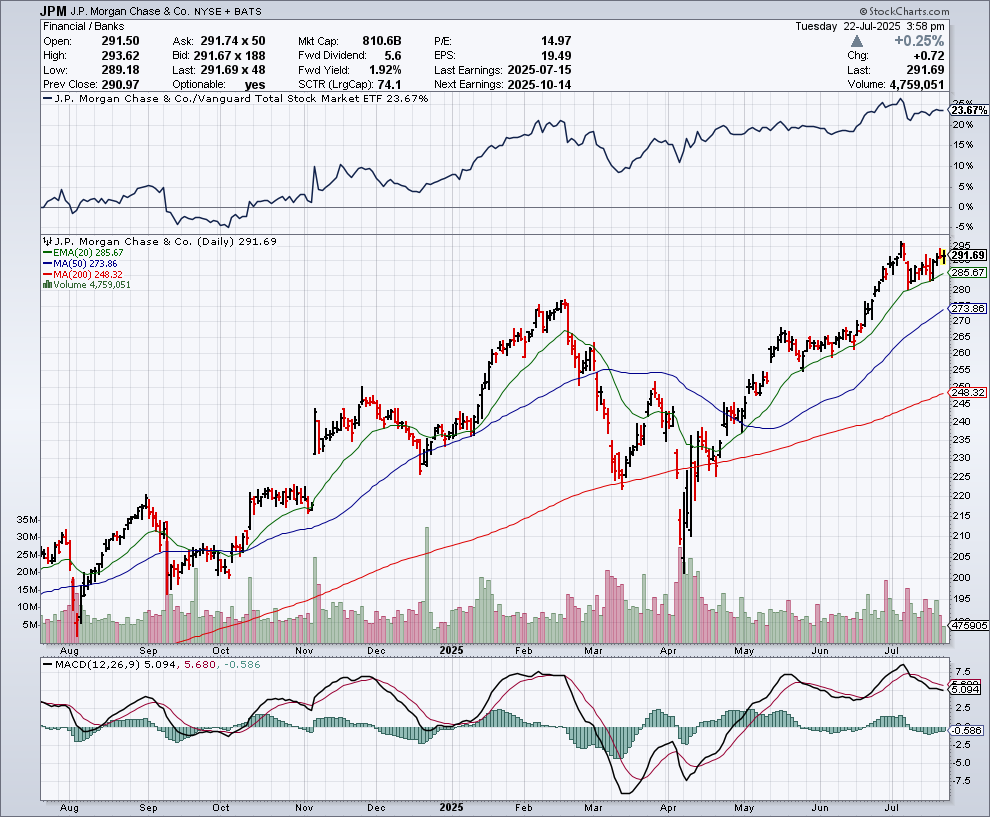Click the JPM/Vanguard Total Stock Market ETF legend

tap(236, 98)
